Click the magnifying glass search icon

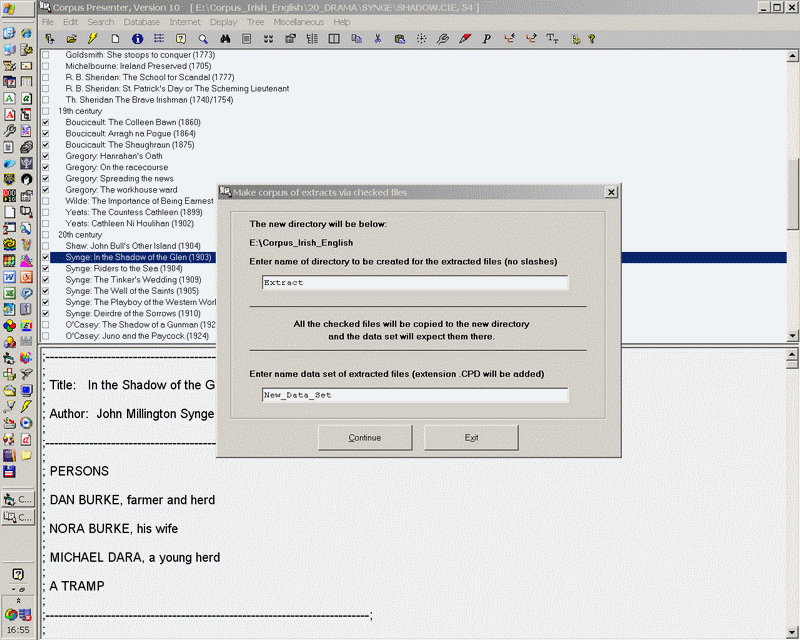(x=203, y=39)
